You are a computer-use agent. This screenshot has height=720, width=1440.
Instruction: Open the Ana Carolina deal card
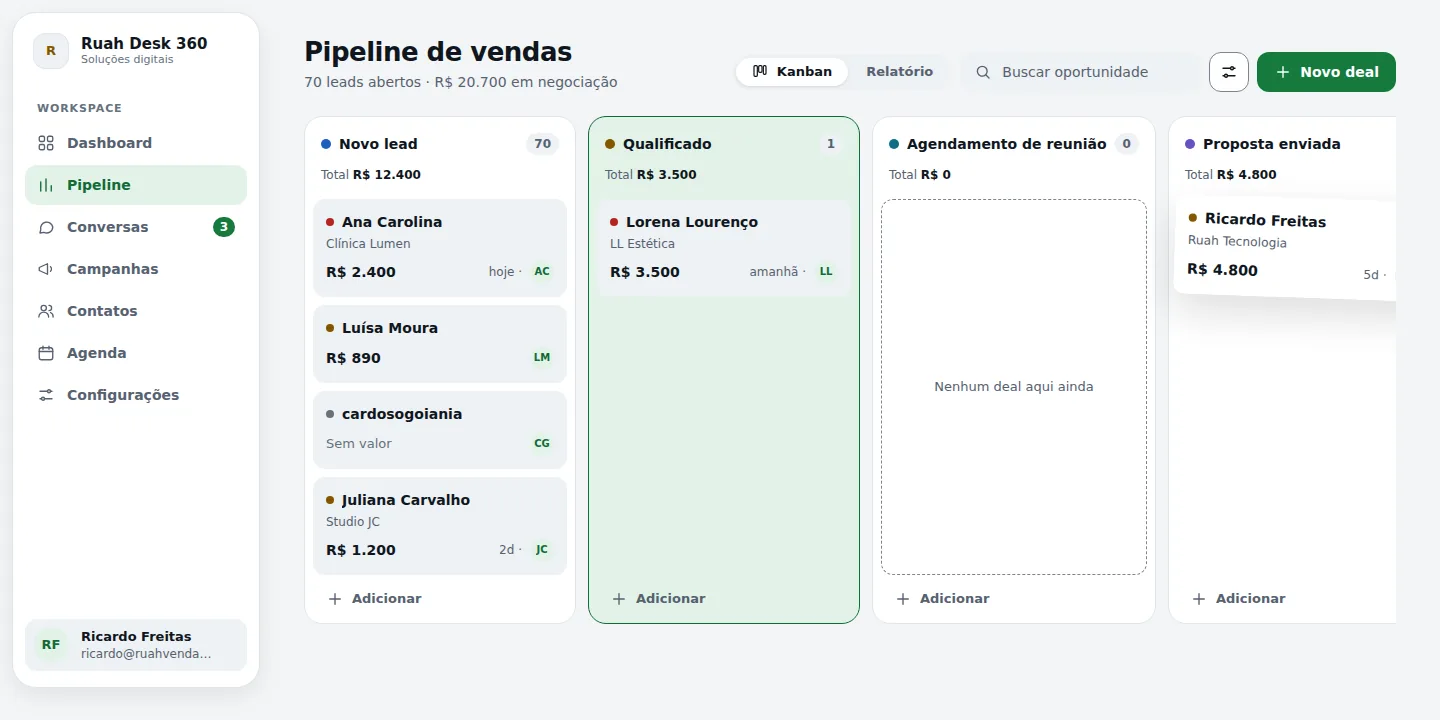click(x=440, y=248)
